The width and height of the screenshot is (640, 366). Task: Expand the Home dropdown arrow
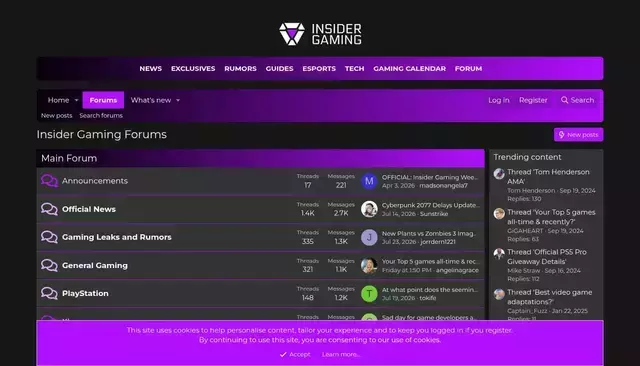(x=76, y=100)
